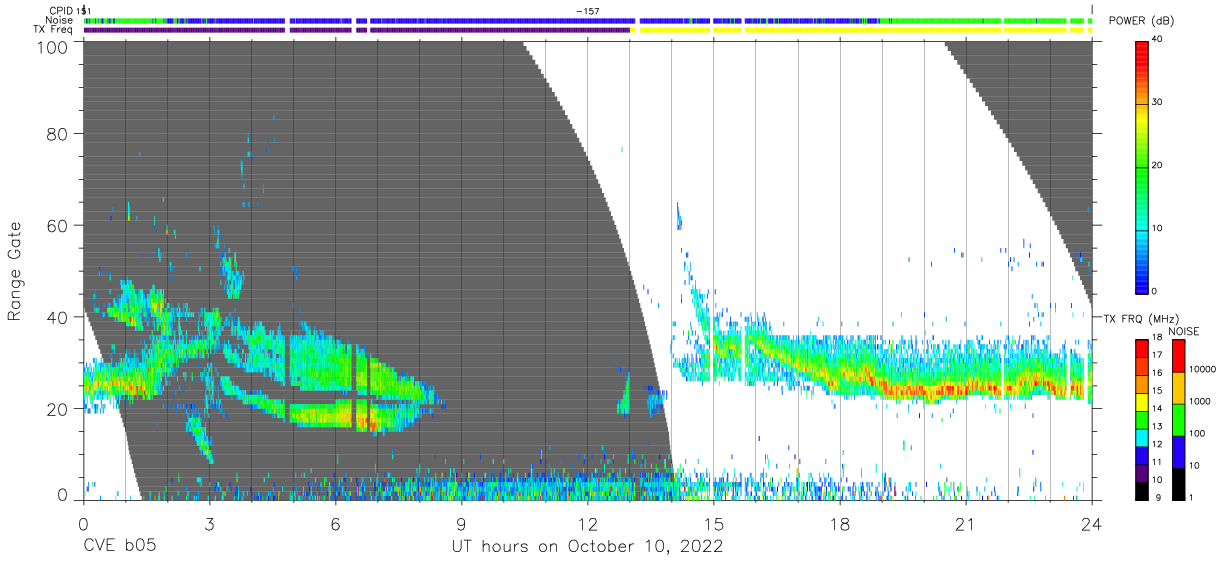Click the NOISE color scale bar
Viewport: 1228px width, 567px height.
pyautogui.click(x=1179, y=418)
